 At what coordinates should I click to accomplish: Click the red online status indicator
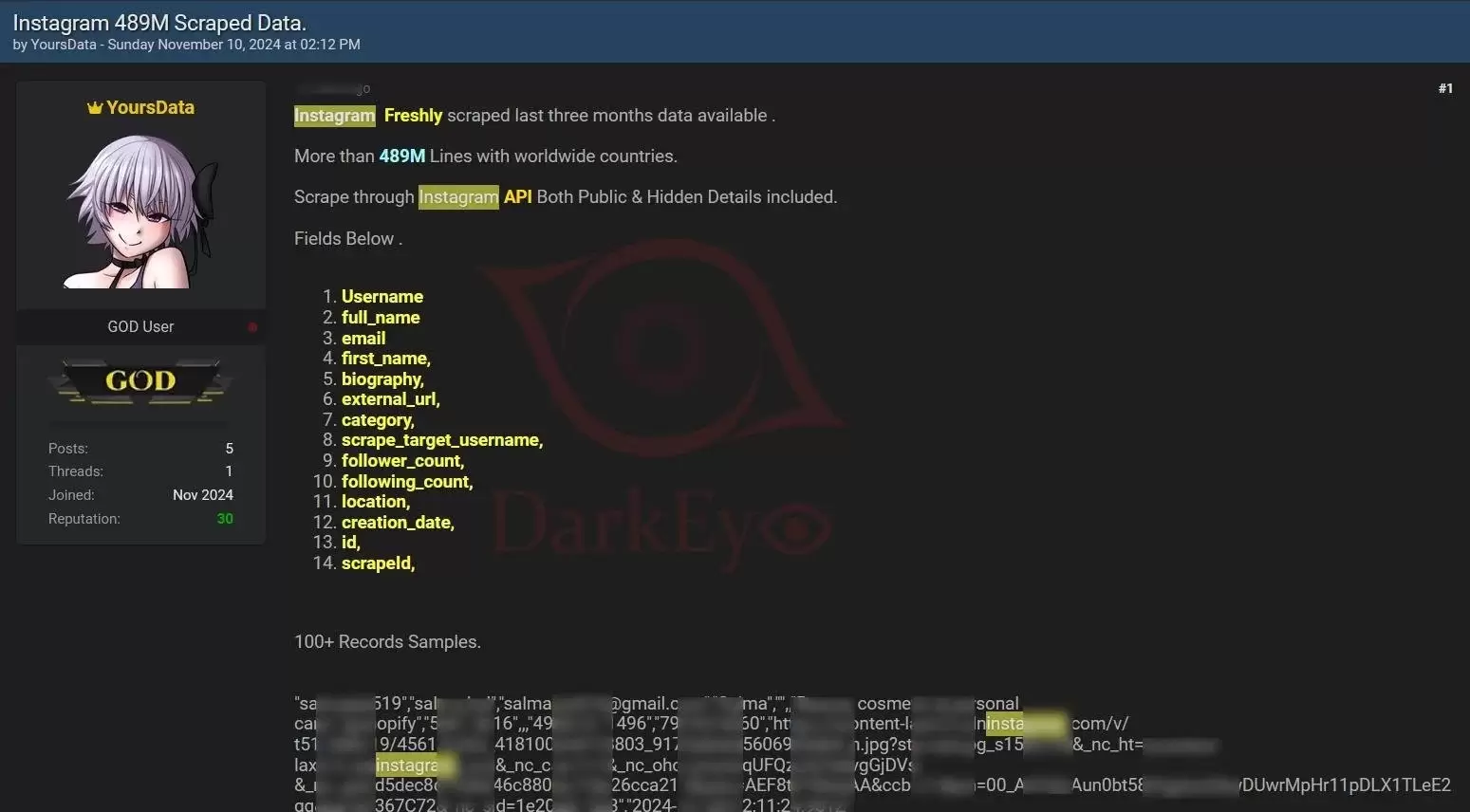252,326
